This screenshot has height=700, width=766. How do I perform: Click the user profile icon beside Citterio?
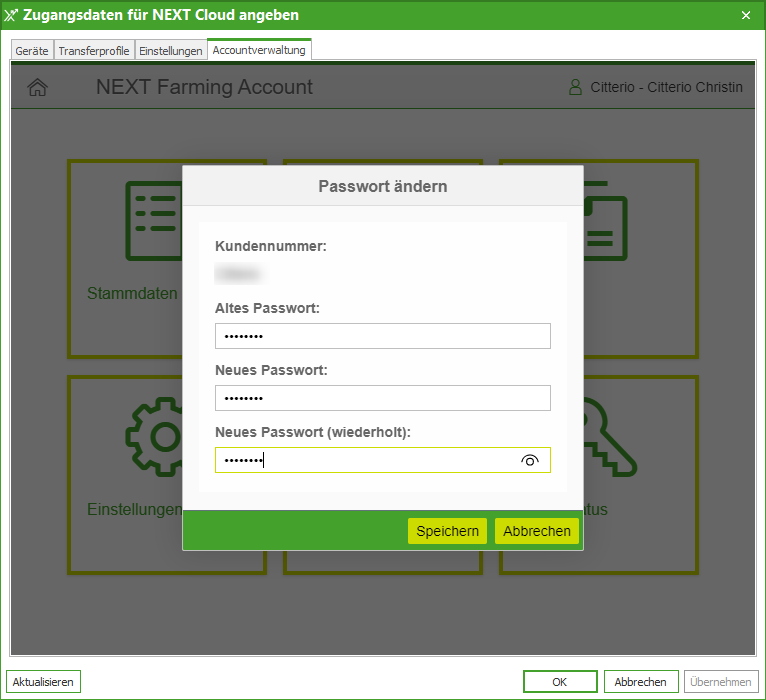(x=575, y=88)
